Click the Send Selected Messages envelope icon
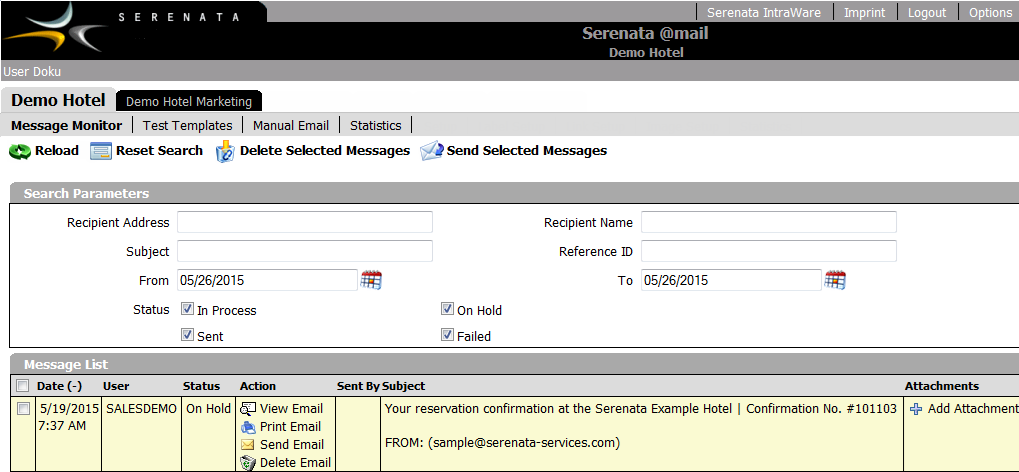This screenshot has height=472, width=1019. 432,151
